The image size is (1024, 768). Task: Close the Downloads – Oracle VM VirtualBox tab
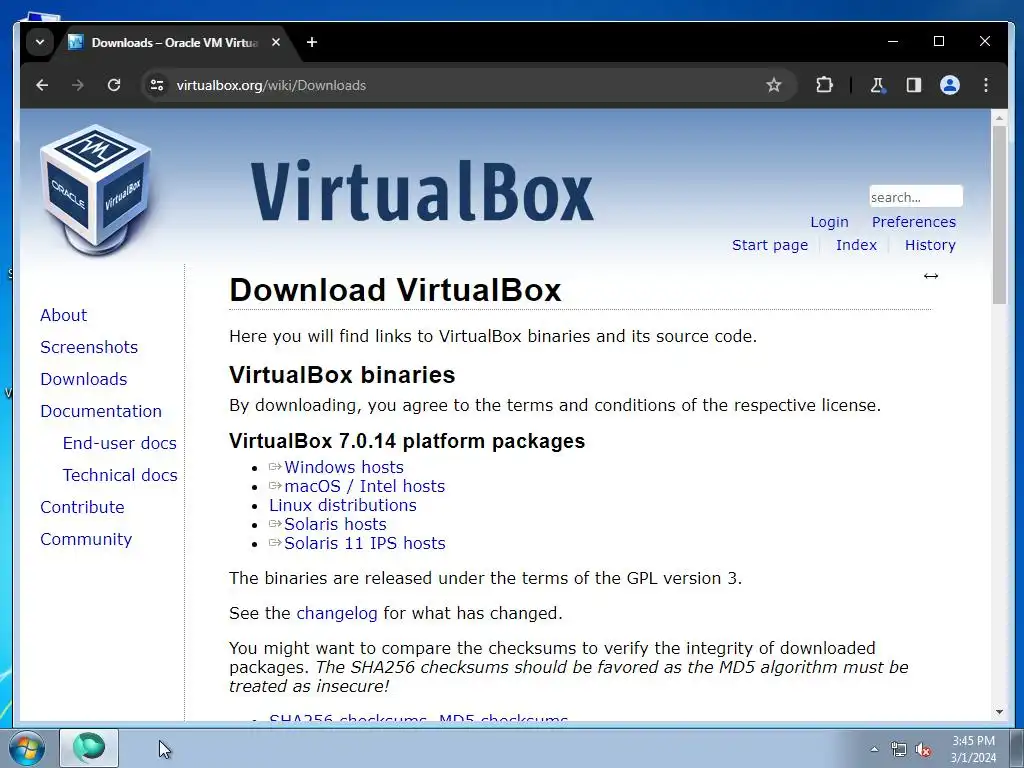pos(276,42)
